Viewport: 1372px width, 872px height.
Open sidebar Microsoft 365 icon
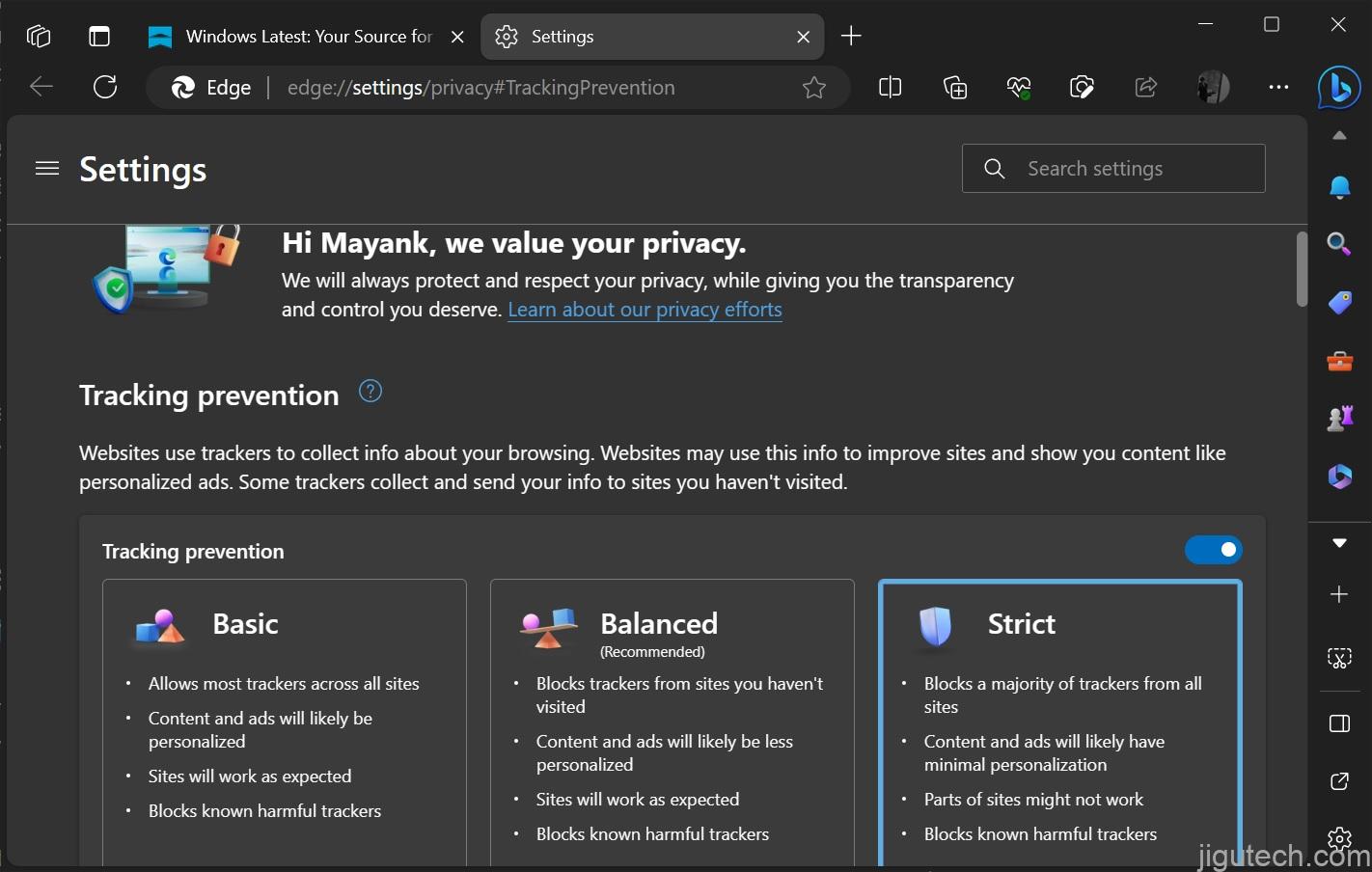coord(1339,477)
